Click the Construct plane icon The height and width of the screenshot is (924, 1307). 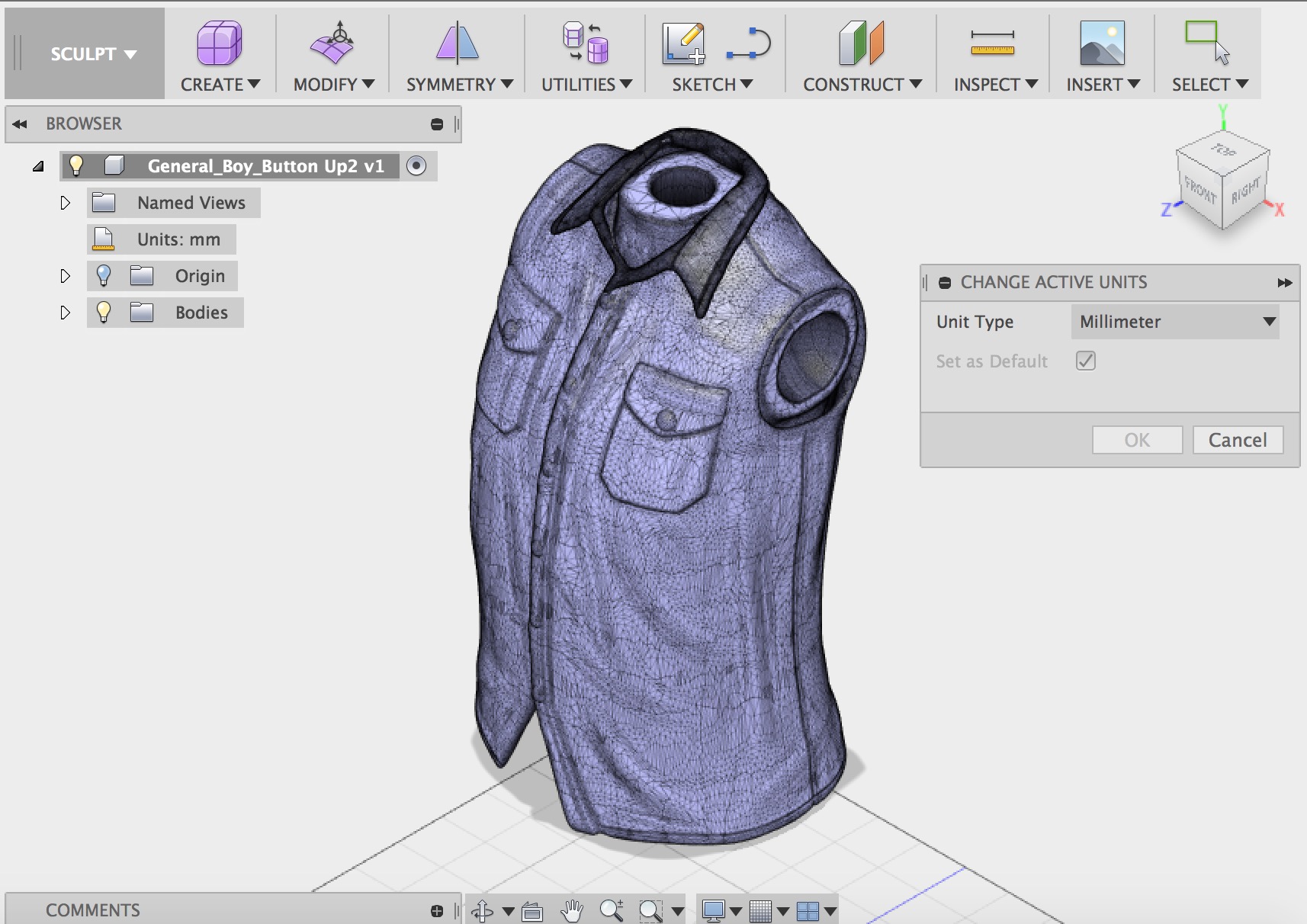point(861,43)
